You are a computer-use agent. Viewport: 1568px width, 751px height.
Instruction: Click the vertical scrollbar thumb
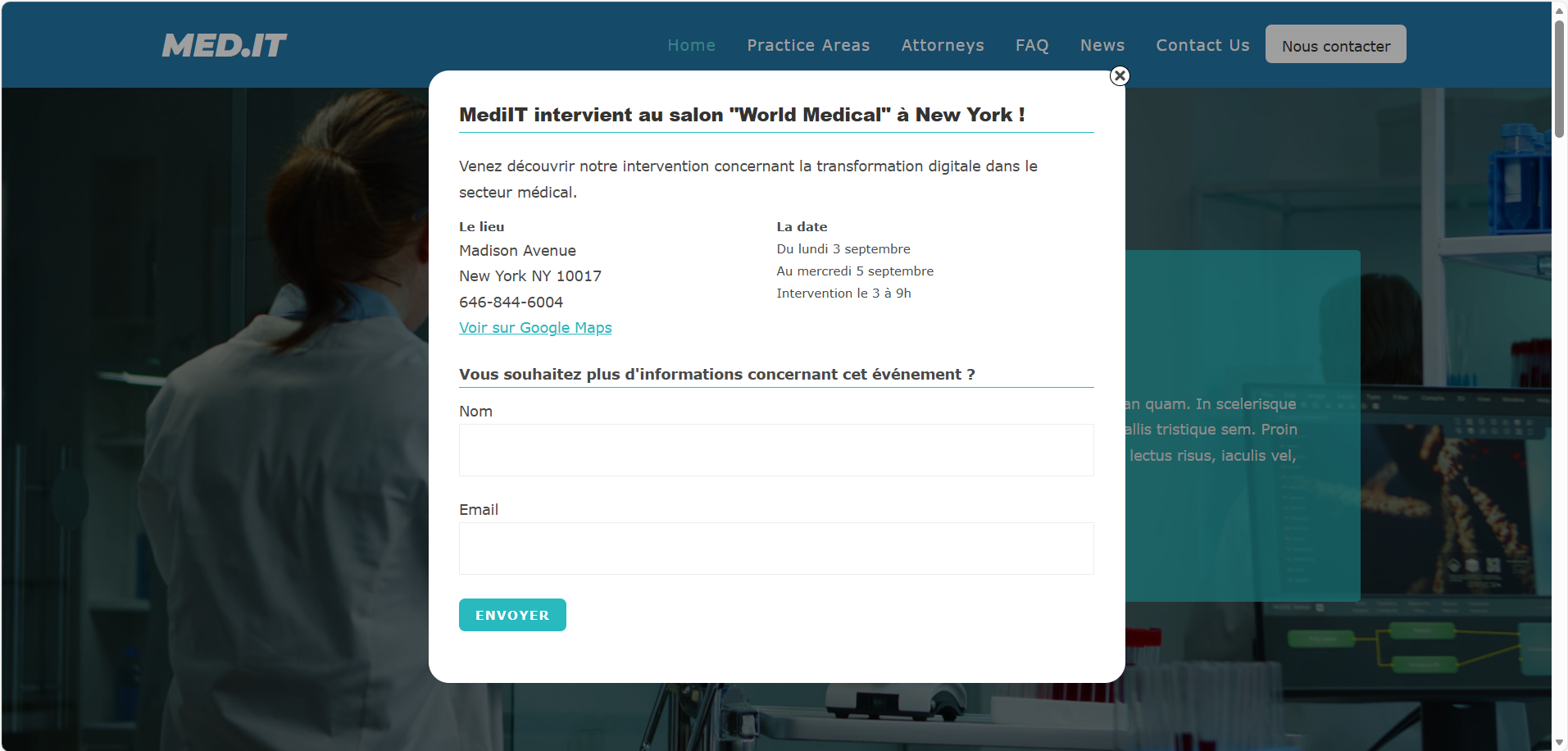click(x=1559, y=78)
